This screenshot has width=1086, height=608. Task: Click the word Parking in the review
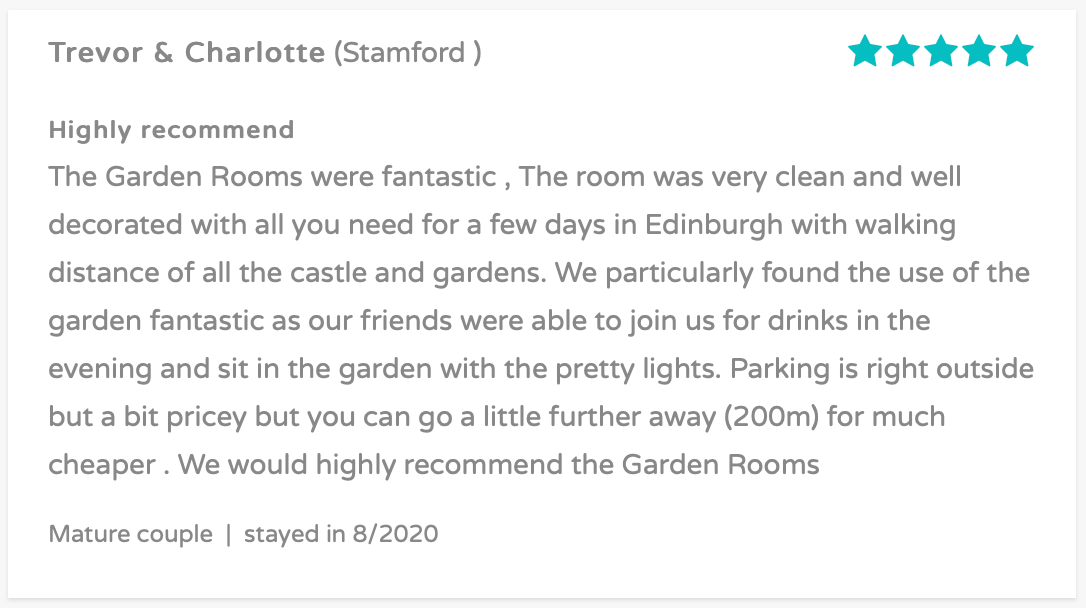779,369
